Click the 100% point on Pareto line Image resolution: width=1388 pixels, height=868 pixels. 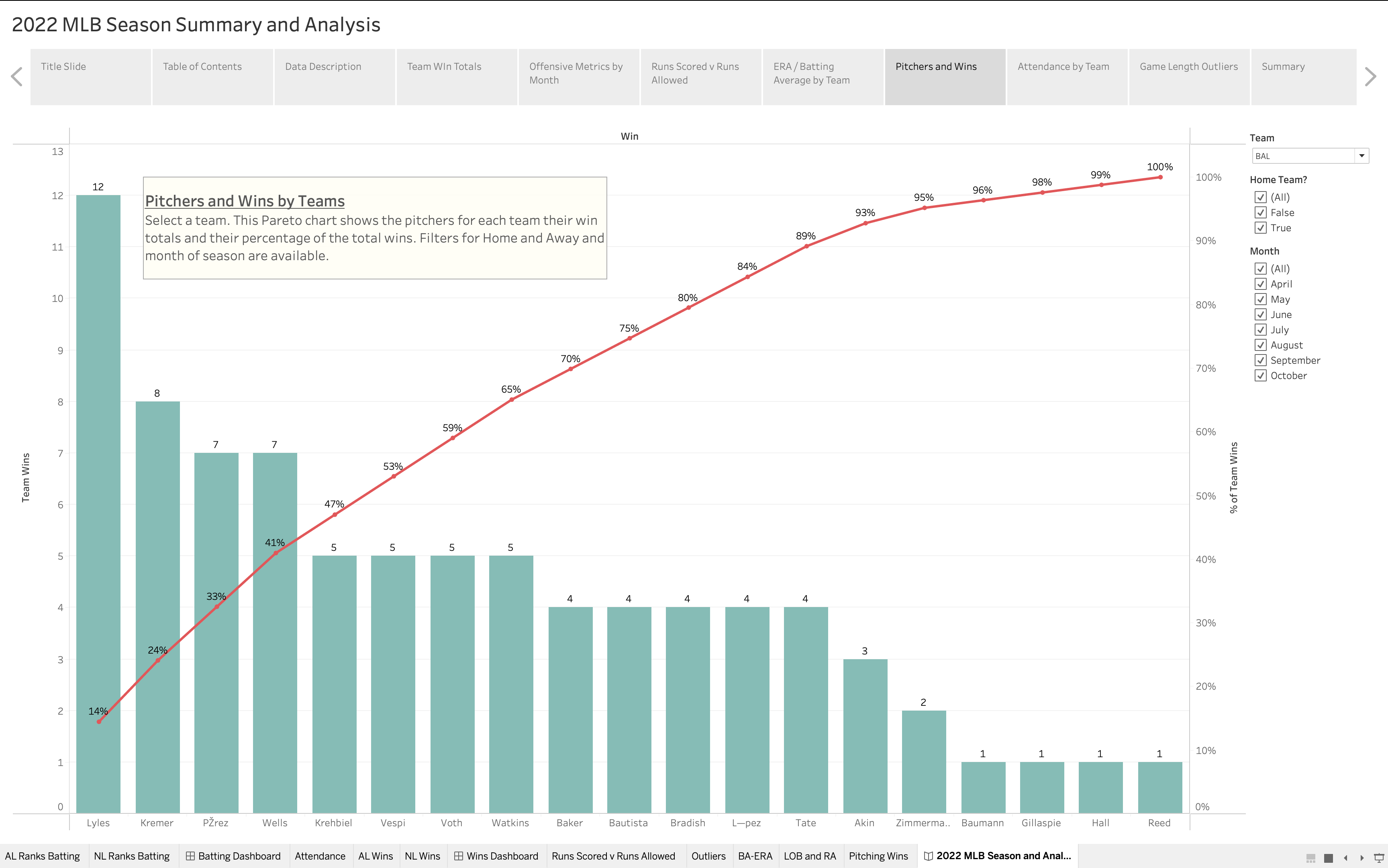1160,177
